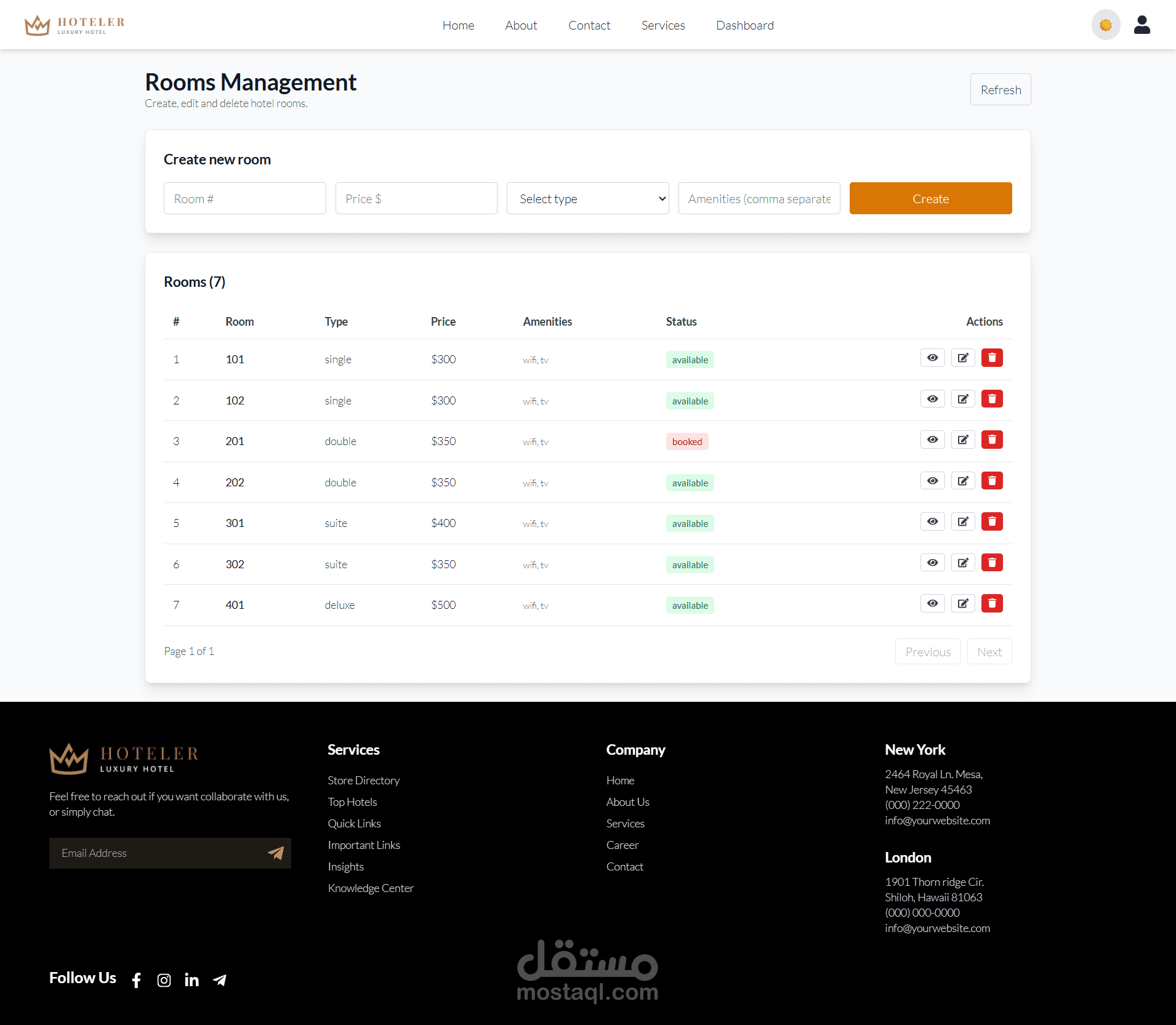Delete room 202
The width and height of the screenshot is (1176, 1025).
[992, 481]
